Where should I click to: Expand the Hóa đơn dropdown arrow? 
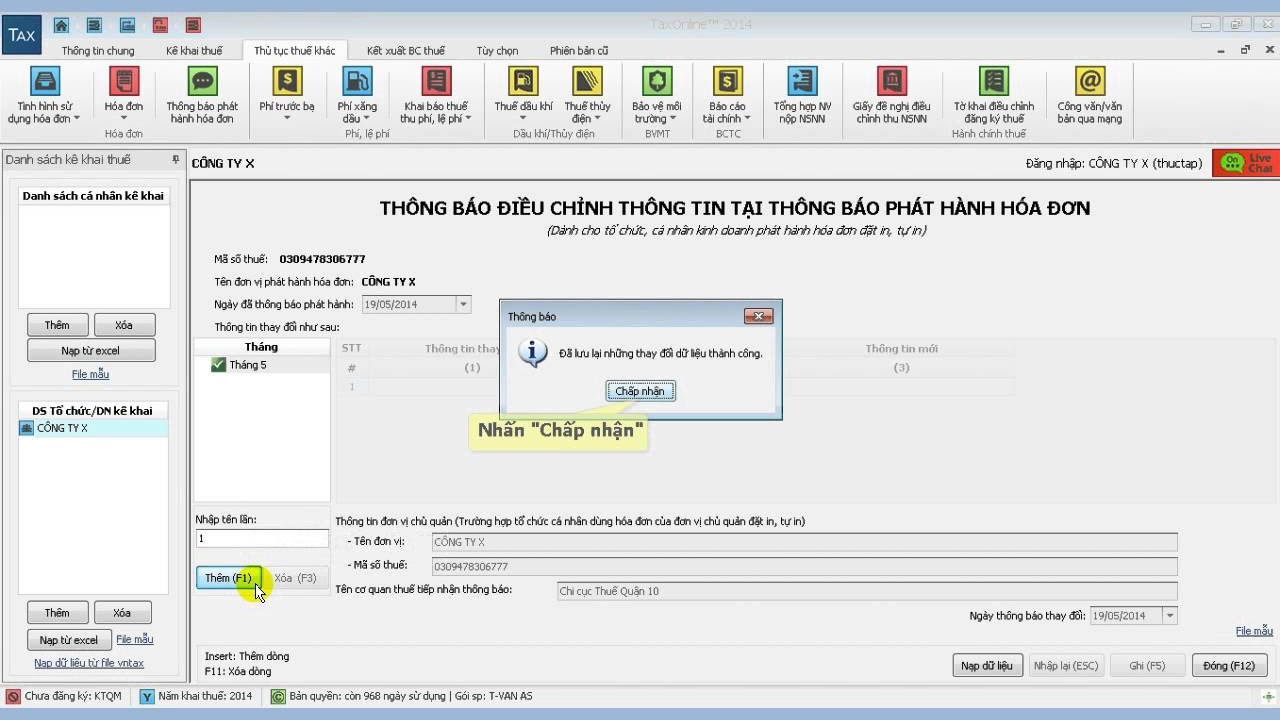(x=124, y=118)
